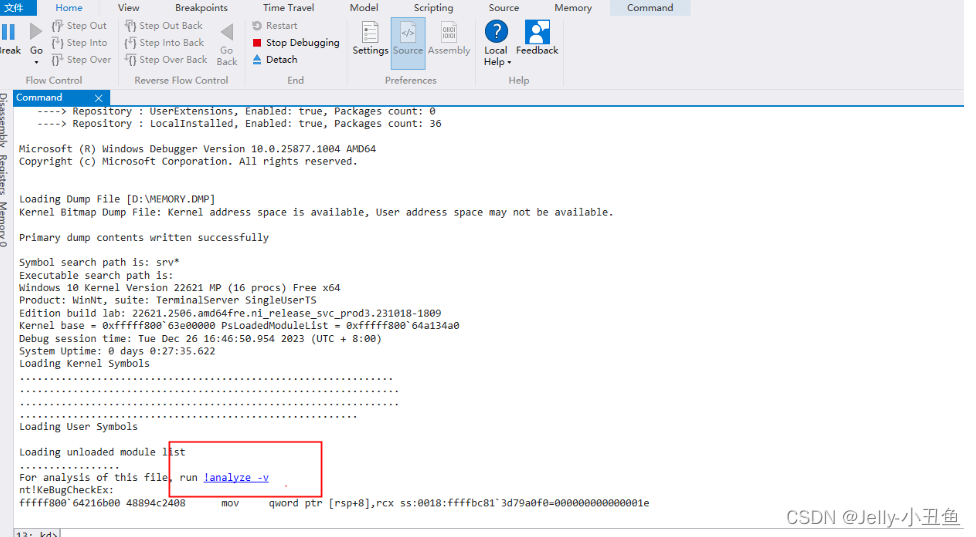
Task: Open the Breakpoints ribbon tab
Action: (201, 7)
